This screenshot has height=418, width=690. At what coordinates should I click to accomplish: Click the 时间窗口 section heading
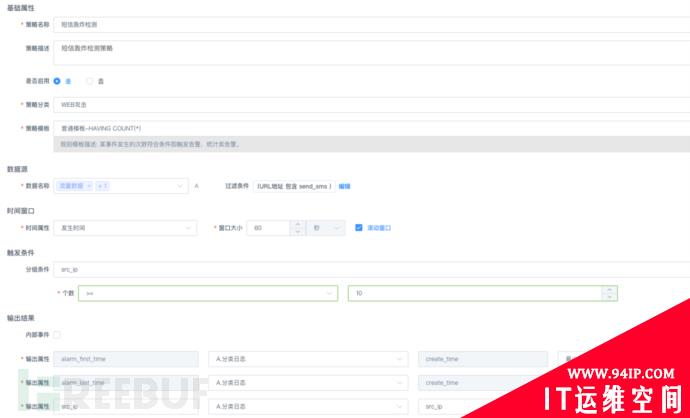coord(21,211)
